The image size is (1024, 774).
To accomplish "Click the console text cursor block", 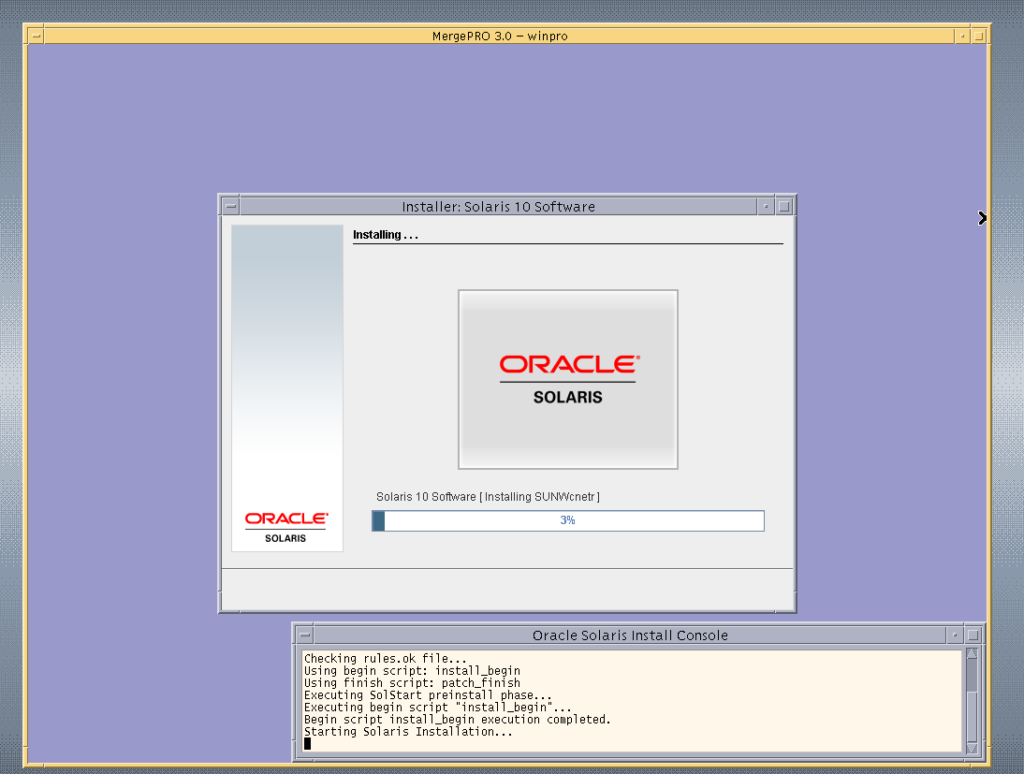I will (308, 743).
